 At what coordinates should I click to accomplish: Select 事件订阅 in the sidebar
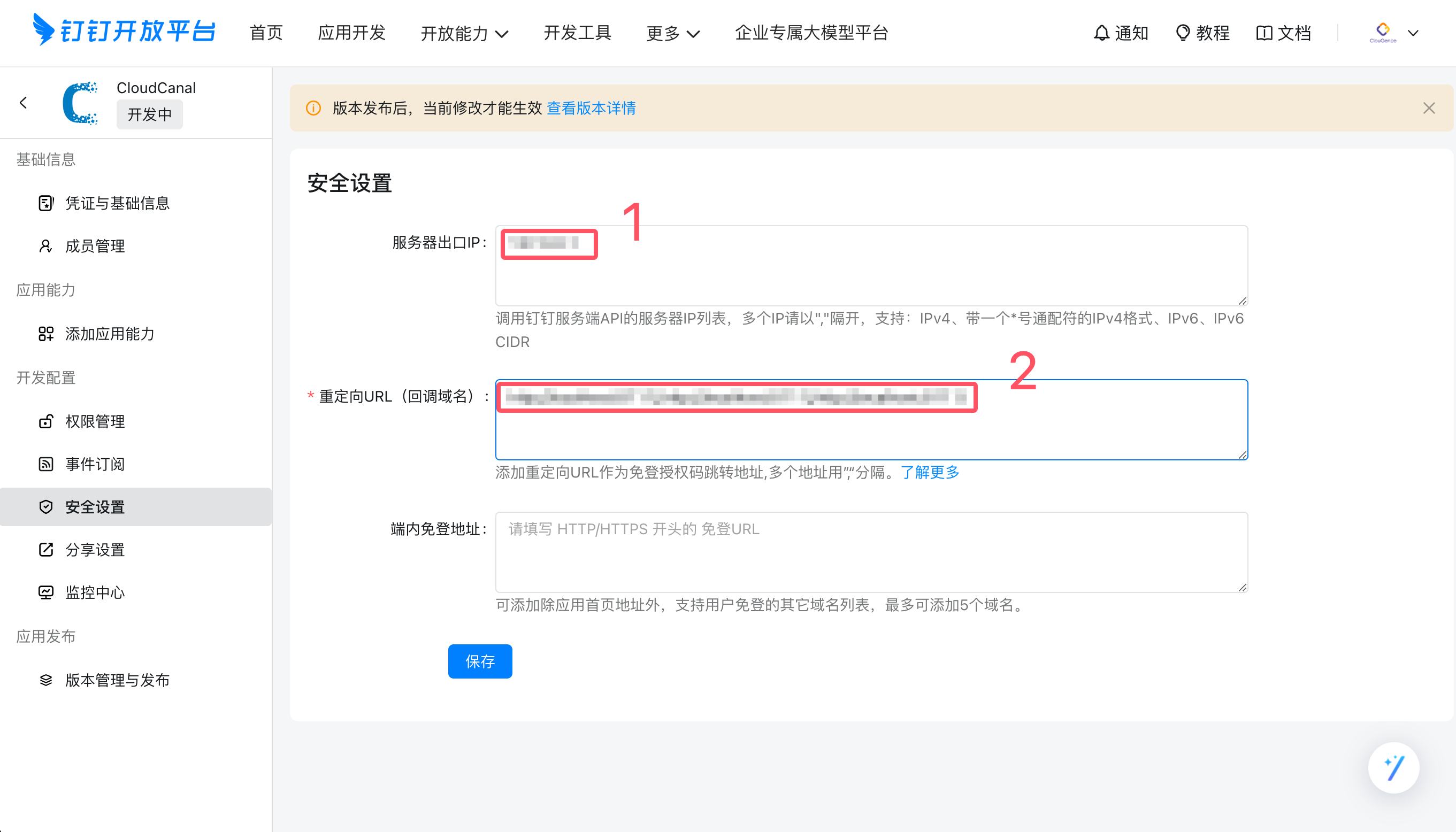tap(95, 464)
